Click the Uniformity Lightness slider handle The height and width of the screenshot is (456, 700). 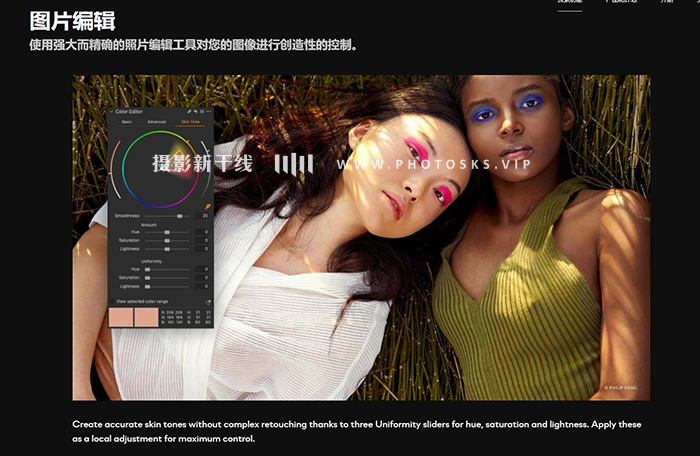tap(147, 286)
